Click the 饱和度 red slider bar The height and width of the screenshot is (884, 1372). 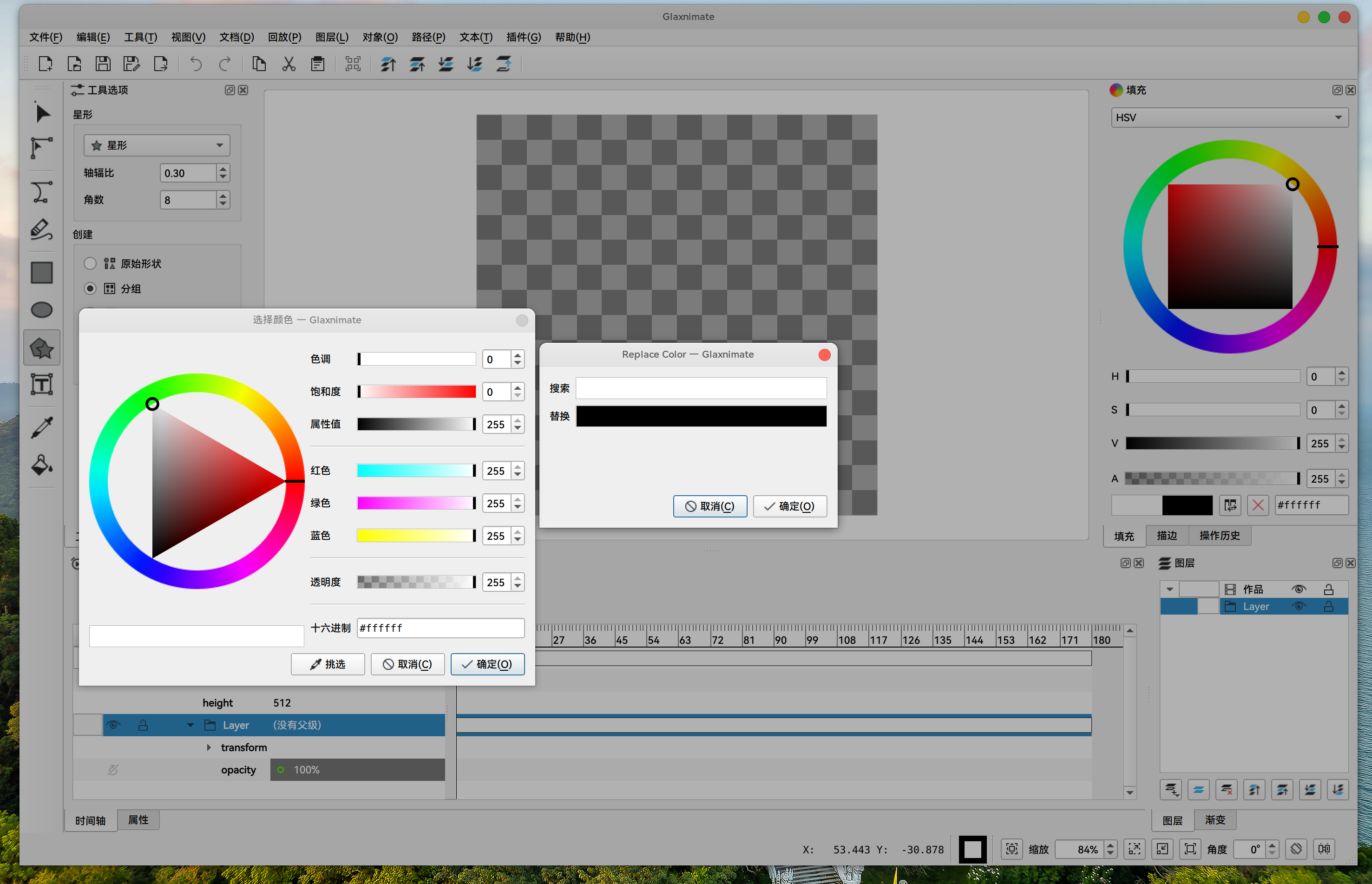coord(416,392)
